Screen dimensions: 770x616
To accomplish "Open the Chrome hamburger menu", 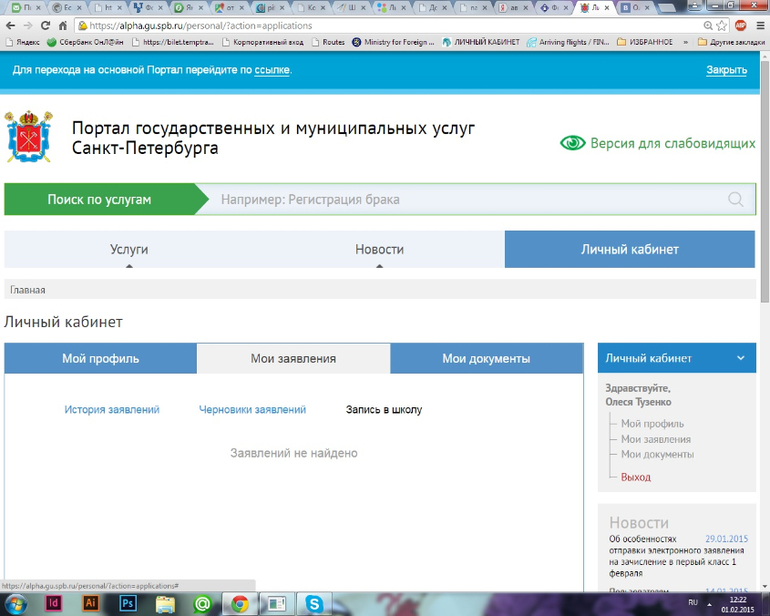I will (760, 26).
